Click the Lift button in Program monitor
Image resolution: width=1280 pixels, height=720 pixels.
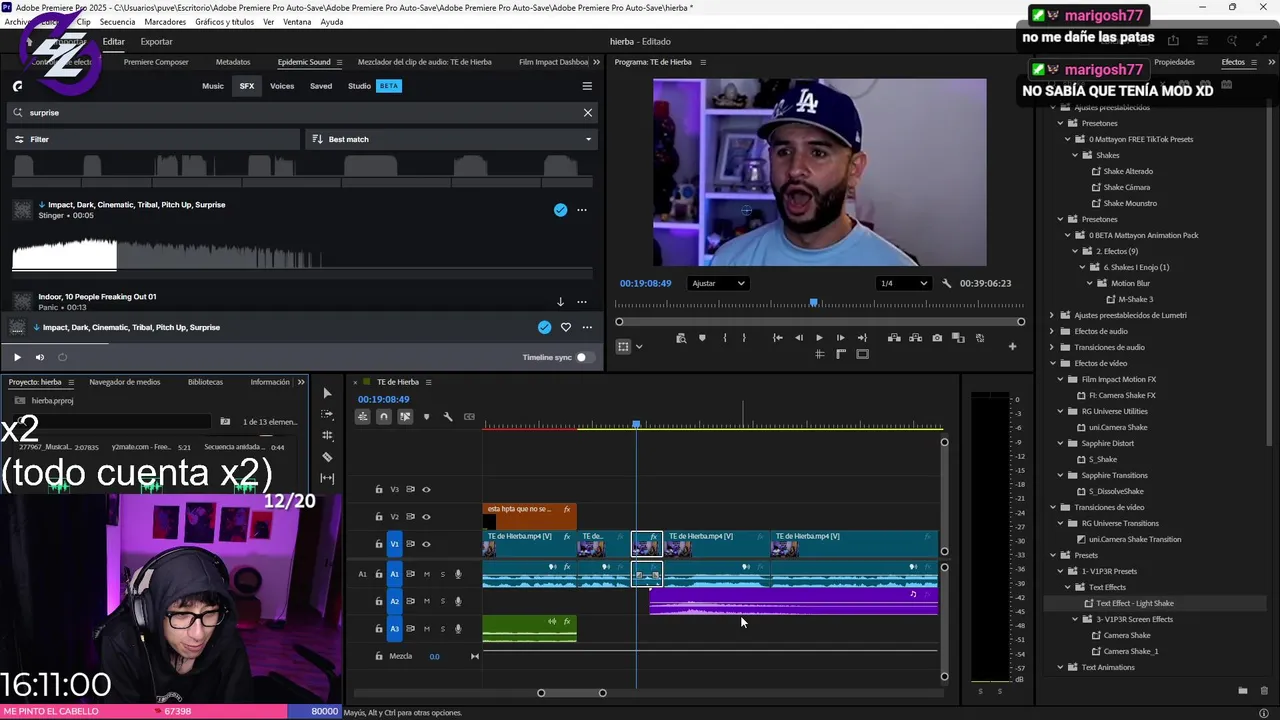pyautogui.click(x=894, y=338)
